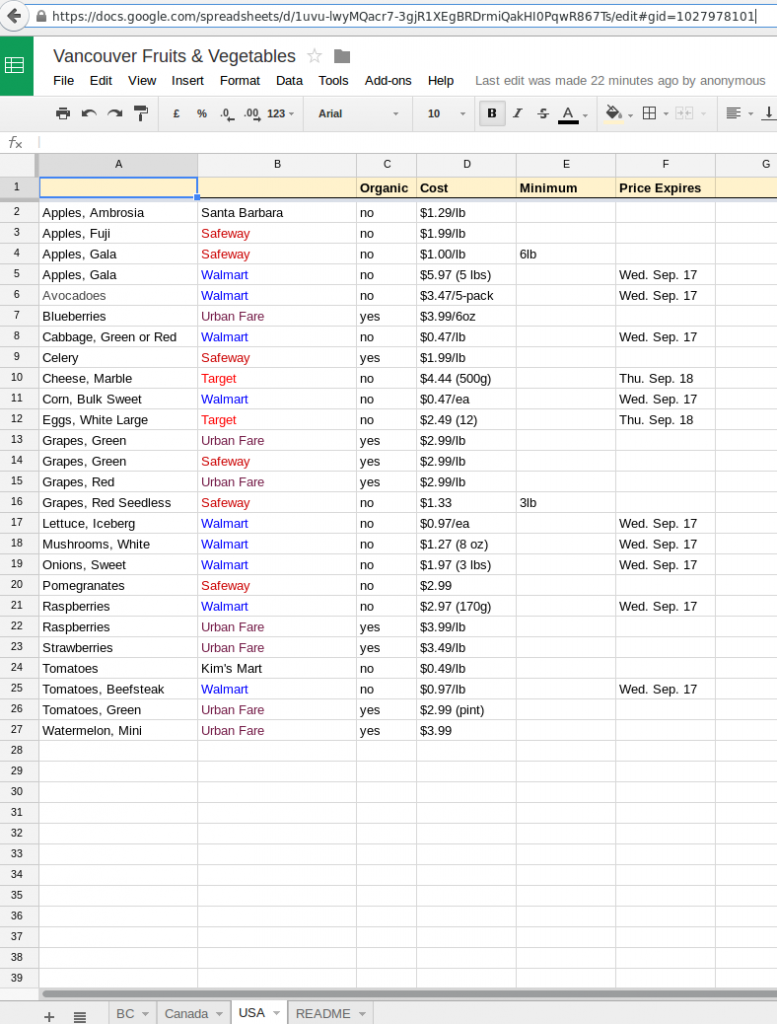Click the horizontal scrollbar at bottom
The image size is (777, 1024).
coord(410,993)
